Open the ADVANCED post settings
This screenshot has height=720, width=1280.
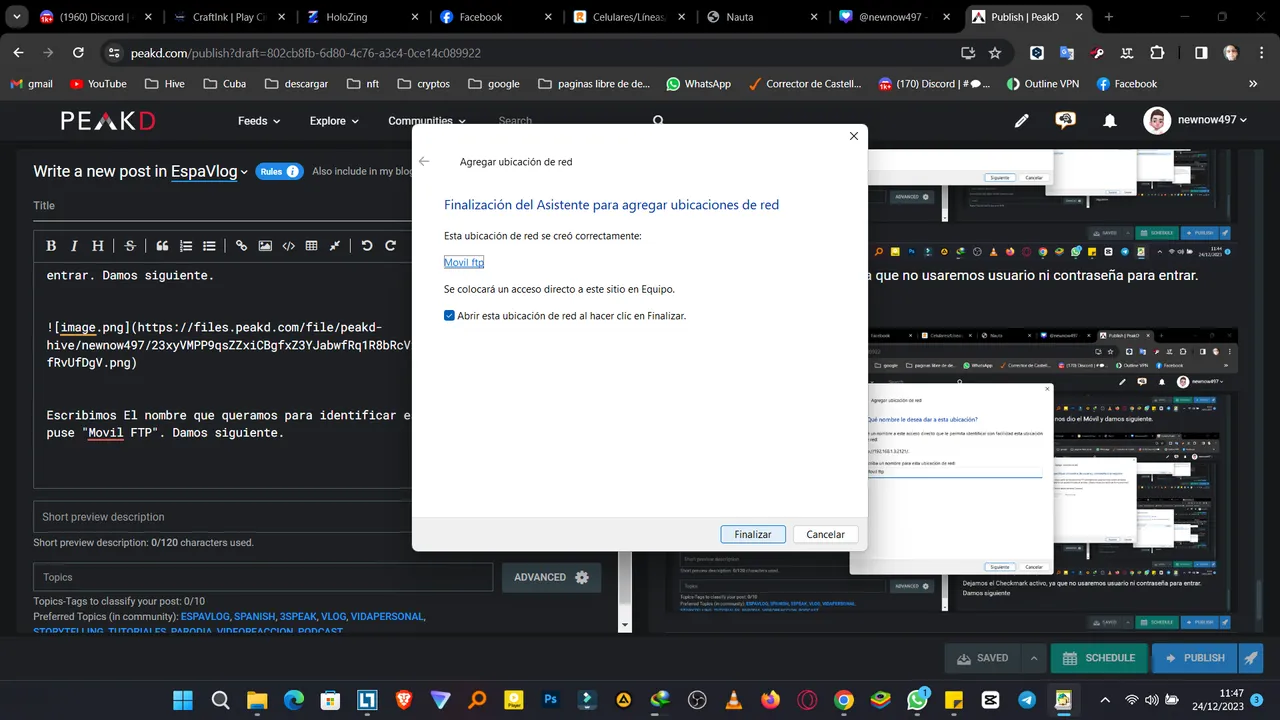pyautogui.click(x=552, y=577)
